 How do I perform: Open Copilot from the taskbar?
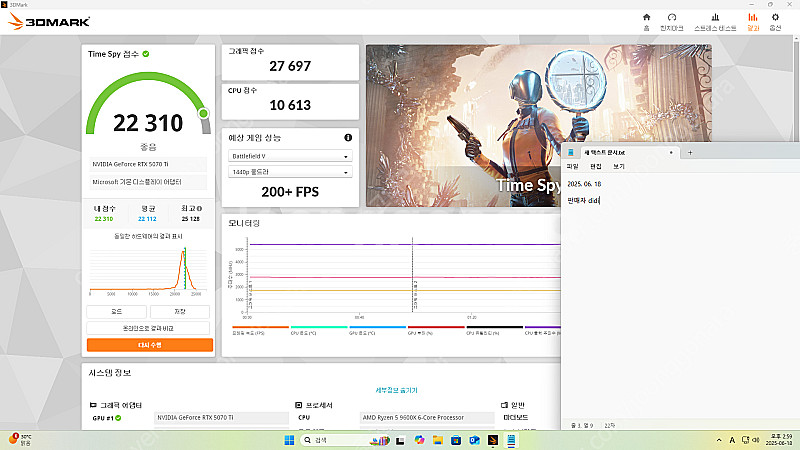coord(419,440)
